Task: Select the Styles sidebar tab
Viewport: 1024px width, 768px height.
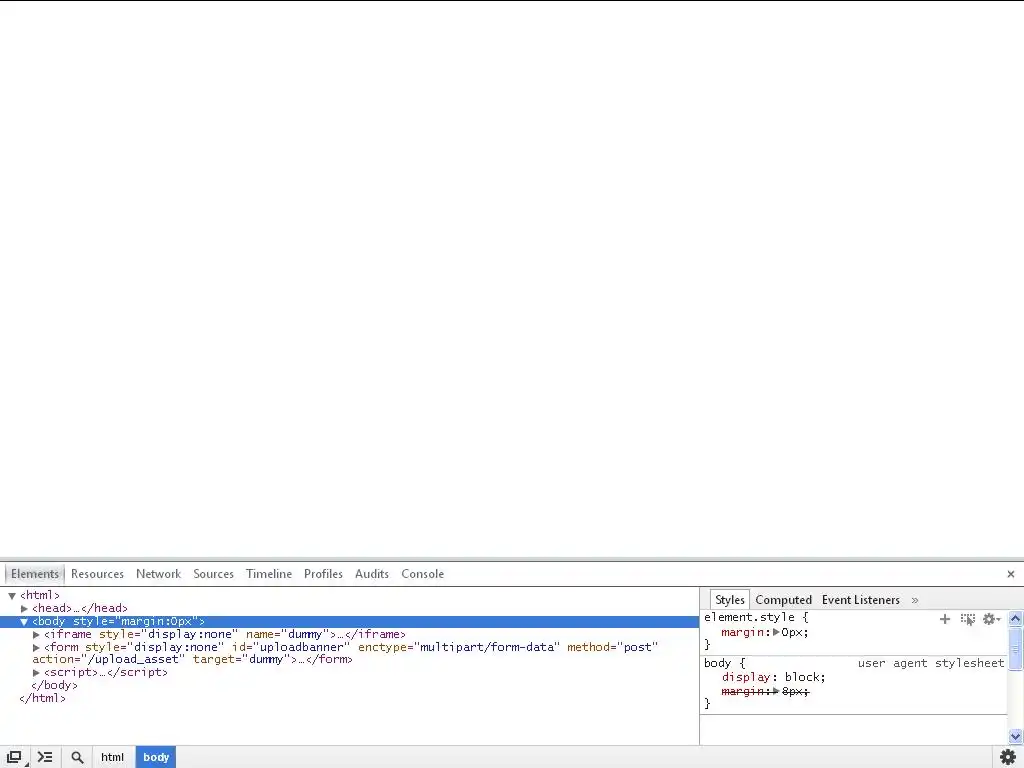Action: [729, 600]
